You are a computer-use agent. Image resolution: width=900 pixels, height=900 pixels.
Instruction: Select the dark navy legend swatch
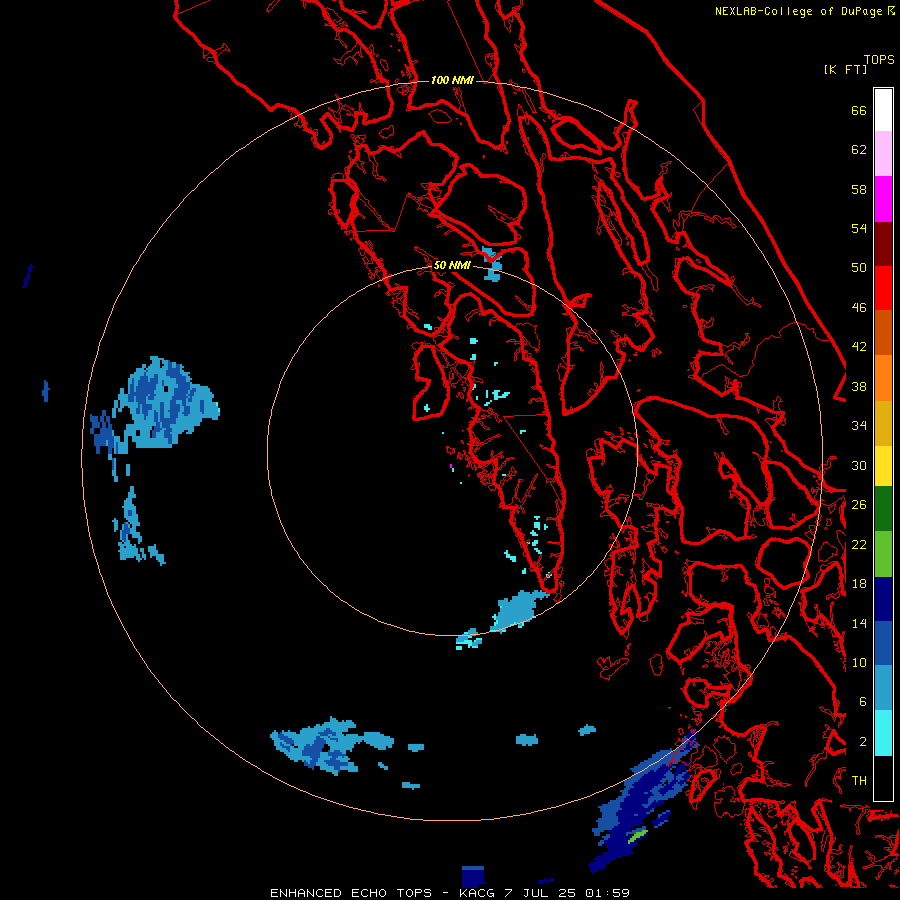pos(883,599)
